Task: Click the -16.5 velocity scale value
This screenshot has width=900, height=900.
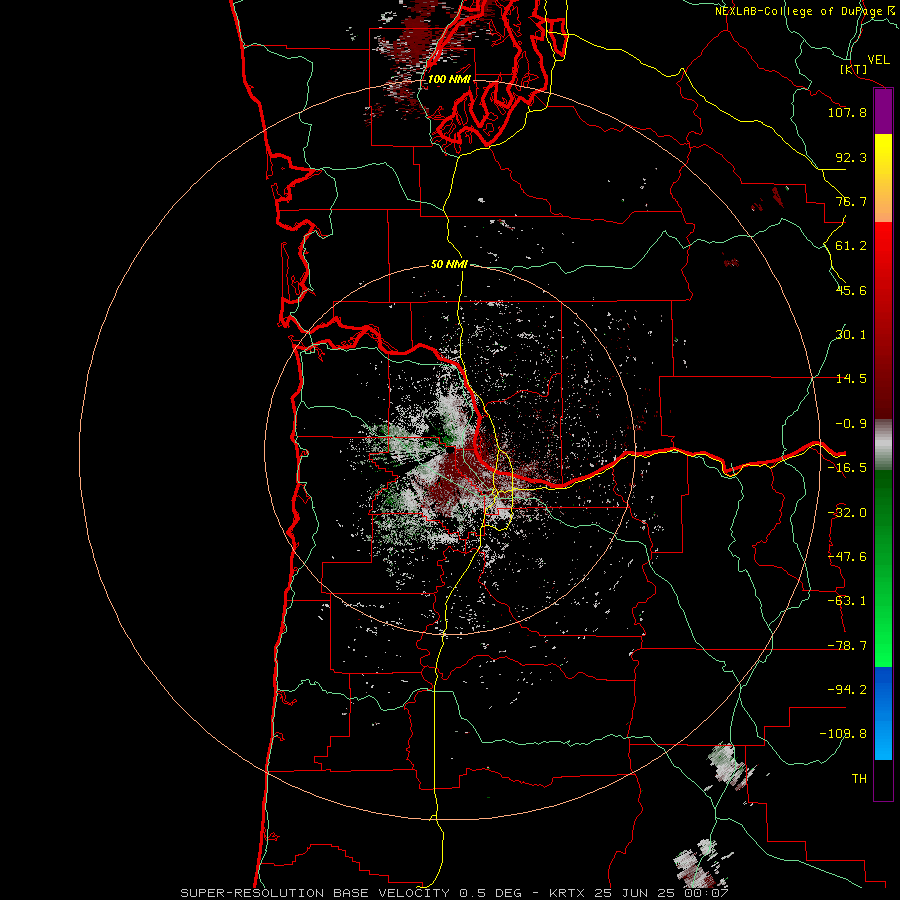Action: coord(847,468)
